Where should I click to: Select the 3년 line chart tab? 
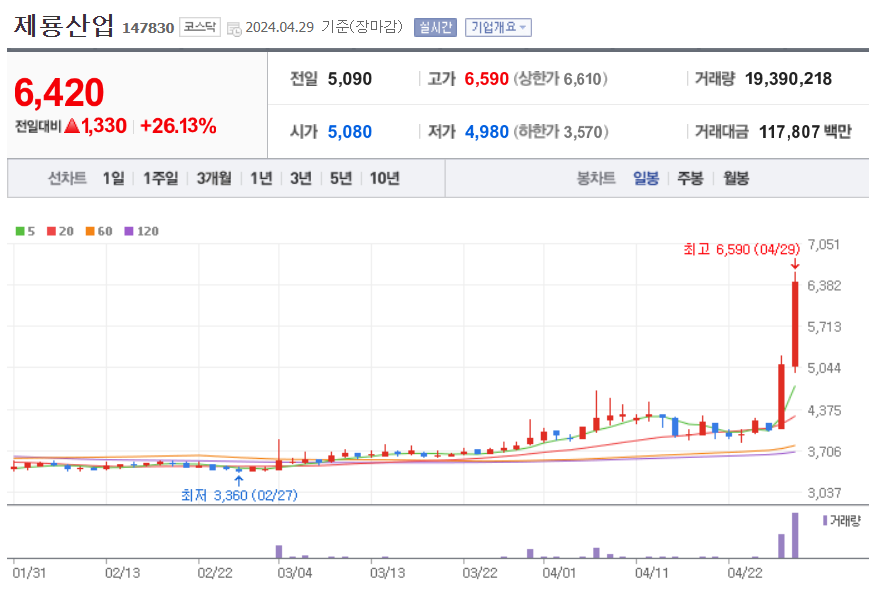(301, 179)
